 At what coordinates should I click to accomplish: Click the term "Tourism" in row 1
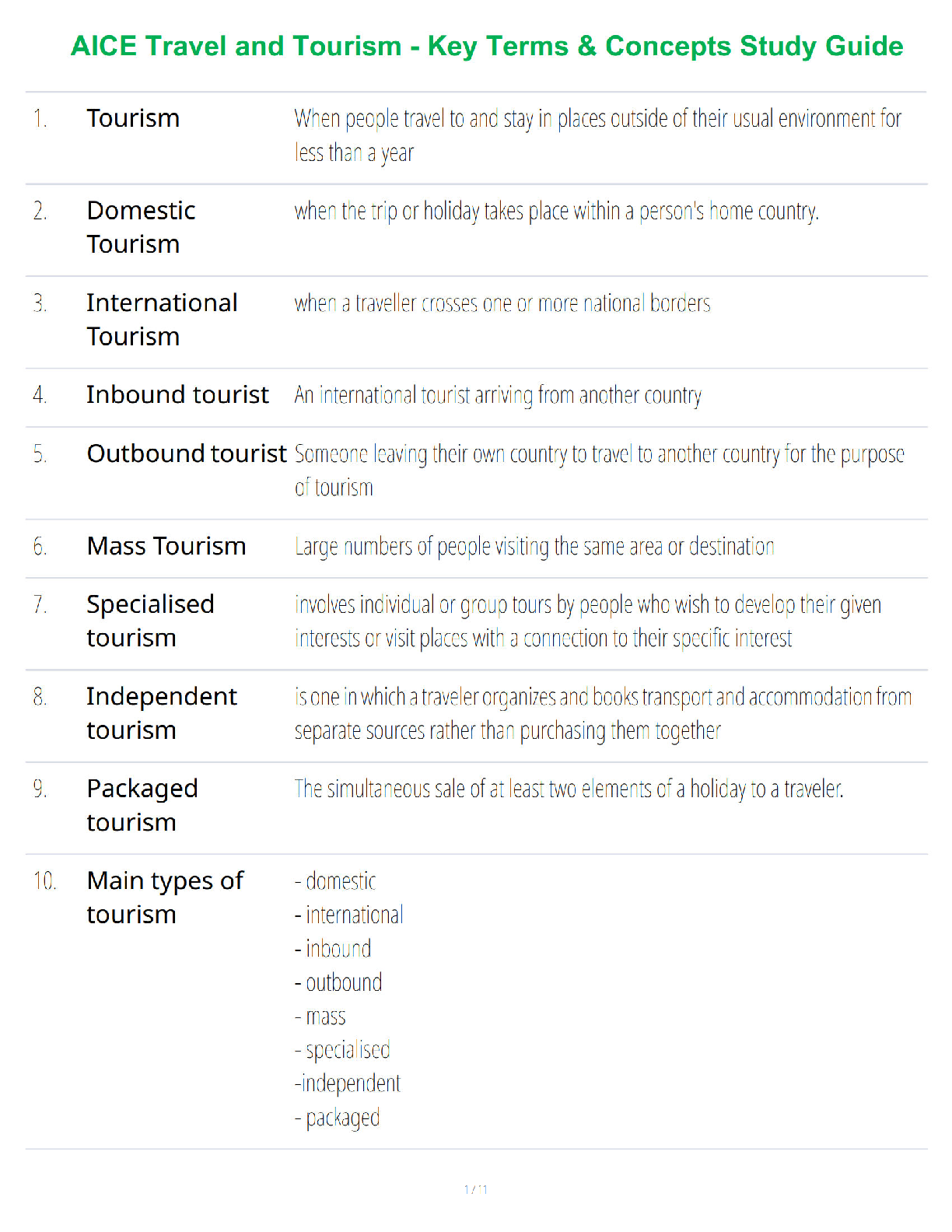tap(133, 118)
